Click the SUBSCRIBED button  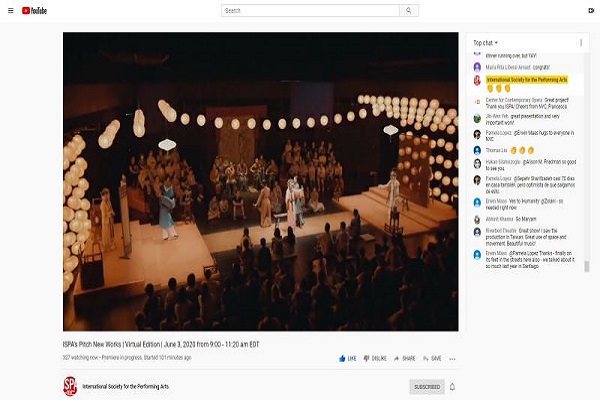[x=427, y=387]
